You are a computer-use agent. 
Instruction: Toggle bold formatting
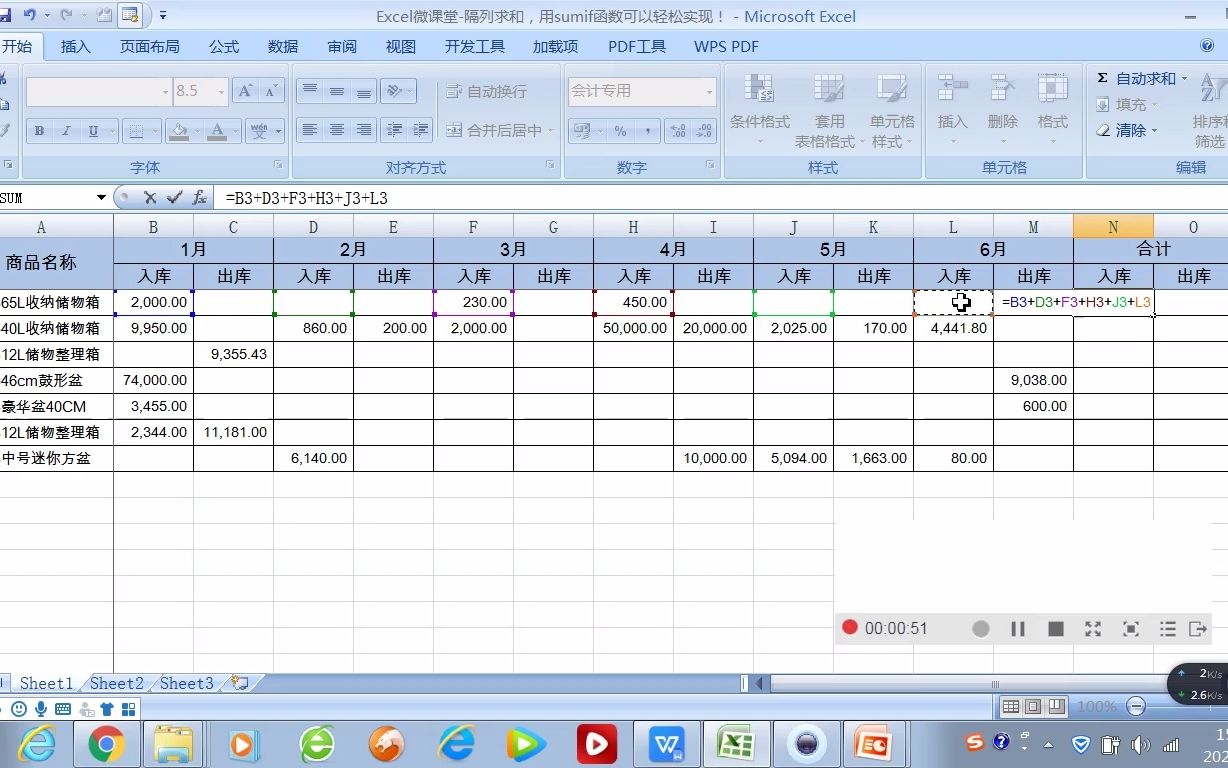point(37,131)
